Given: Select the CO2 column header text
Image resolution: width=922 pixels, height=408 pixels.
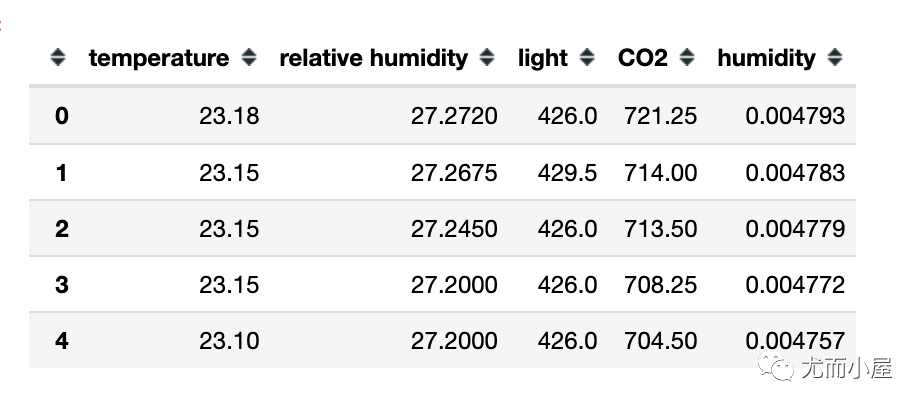Looking at the screenshot, I should pyautogui.click(x=643, y=58).
